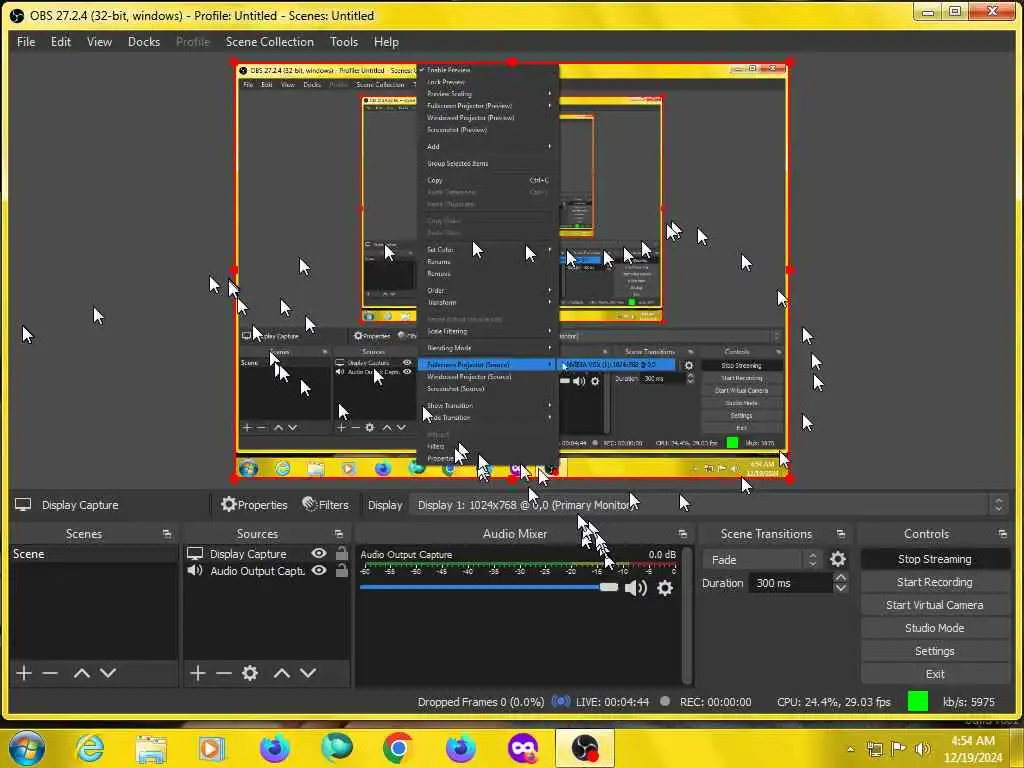Image resolution: width=1024 pixels, height=768 pixels.
Task: Move scene down arrow
Action: click(x=108, y=673)
